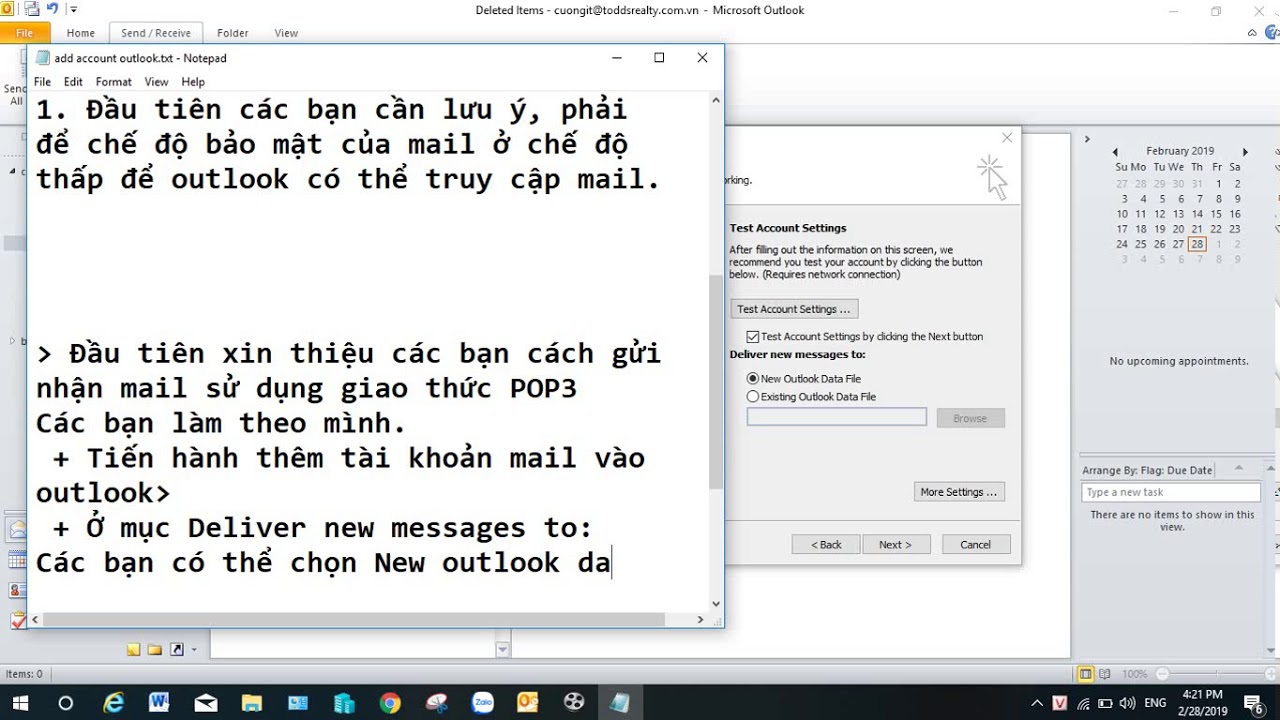Click the < Back button
Screen dimensions: 1280x720
825,545
